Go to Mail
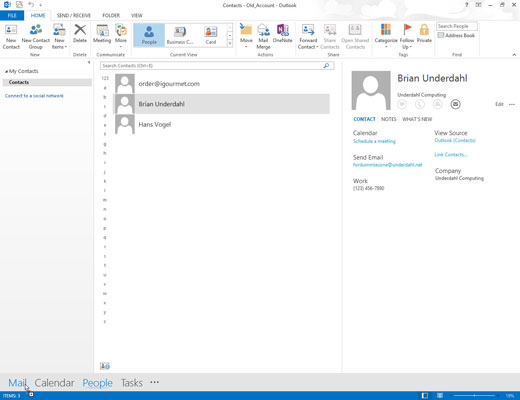 pyautogui.click(x=17, y=383)
